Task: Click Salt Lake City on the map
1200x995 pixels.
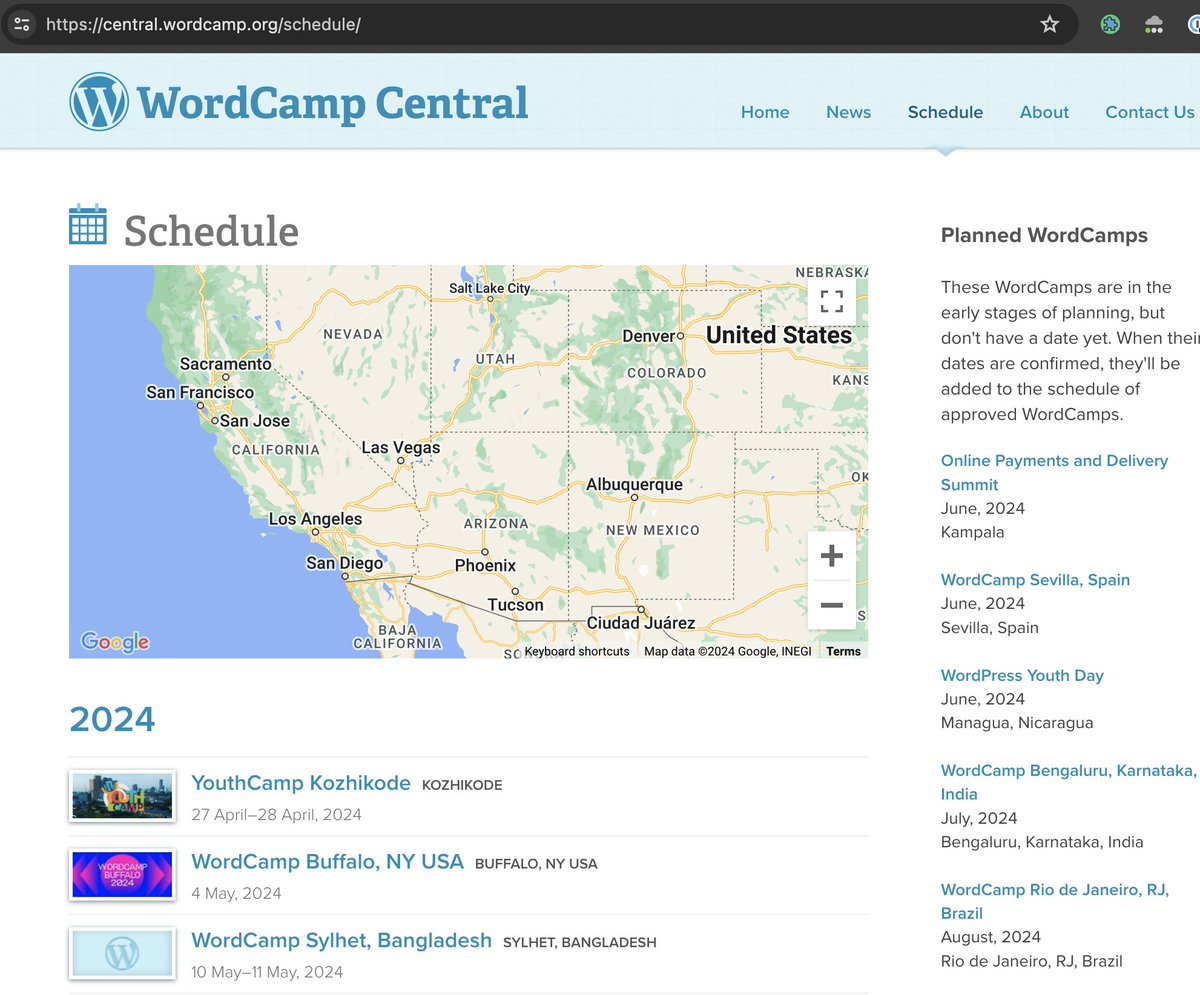Action: tap(490, 288)
